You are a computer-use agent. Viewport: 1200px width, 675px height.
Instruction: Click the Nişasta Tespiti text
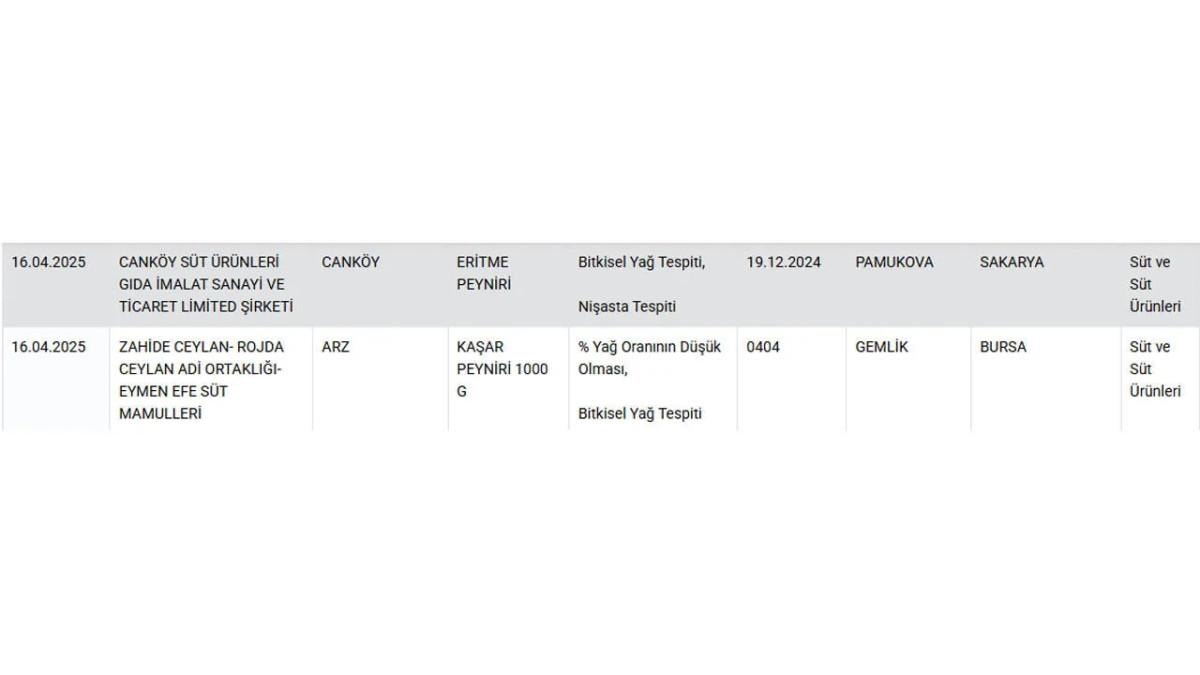(x=627, y=307)
